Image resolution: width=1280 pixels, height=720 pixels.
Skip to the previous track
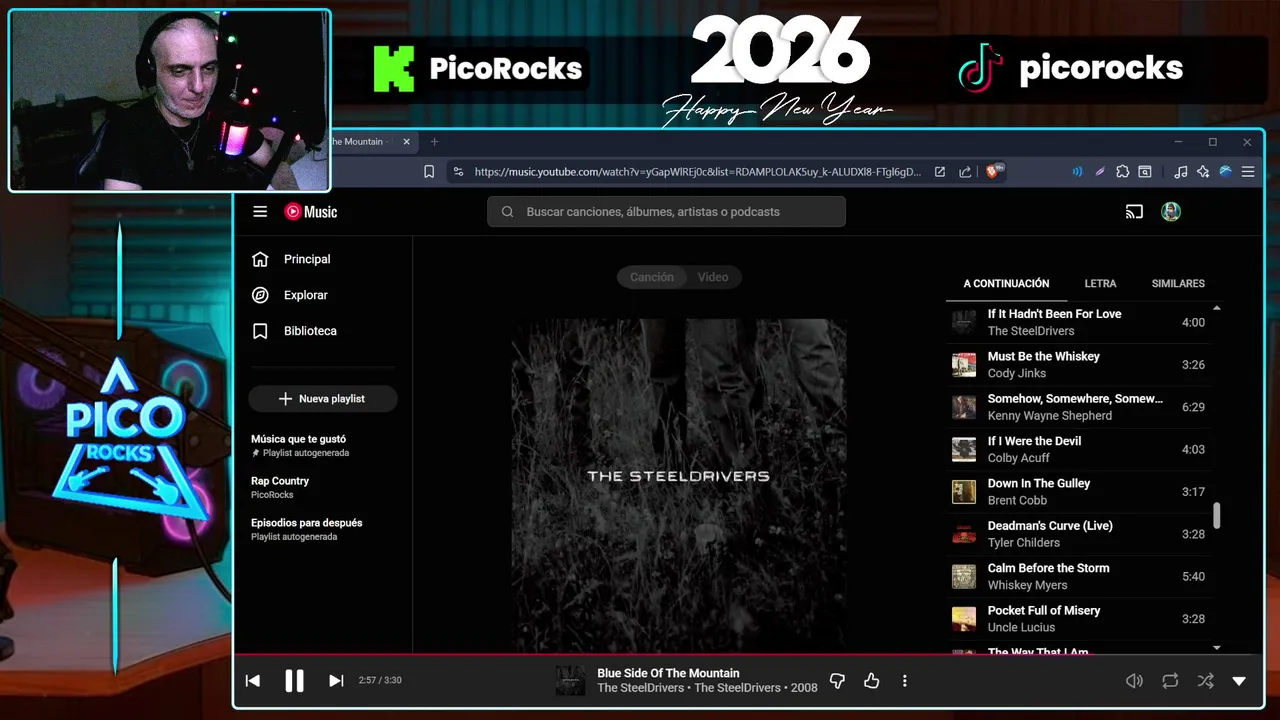(x=253, y=681)
